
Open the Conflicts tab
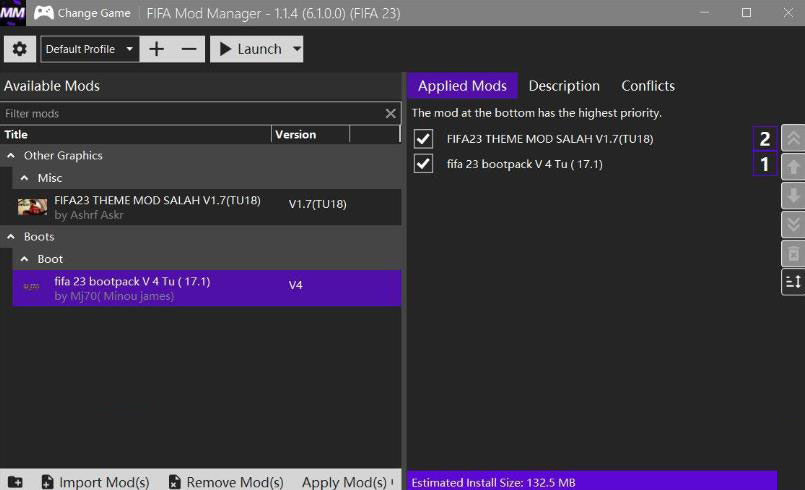tap(648, 86)
